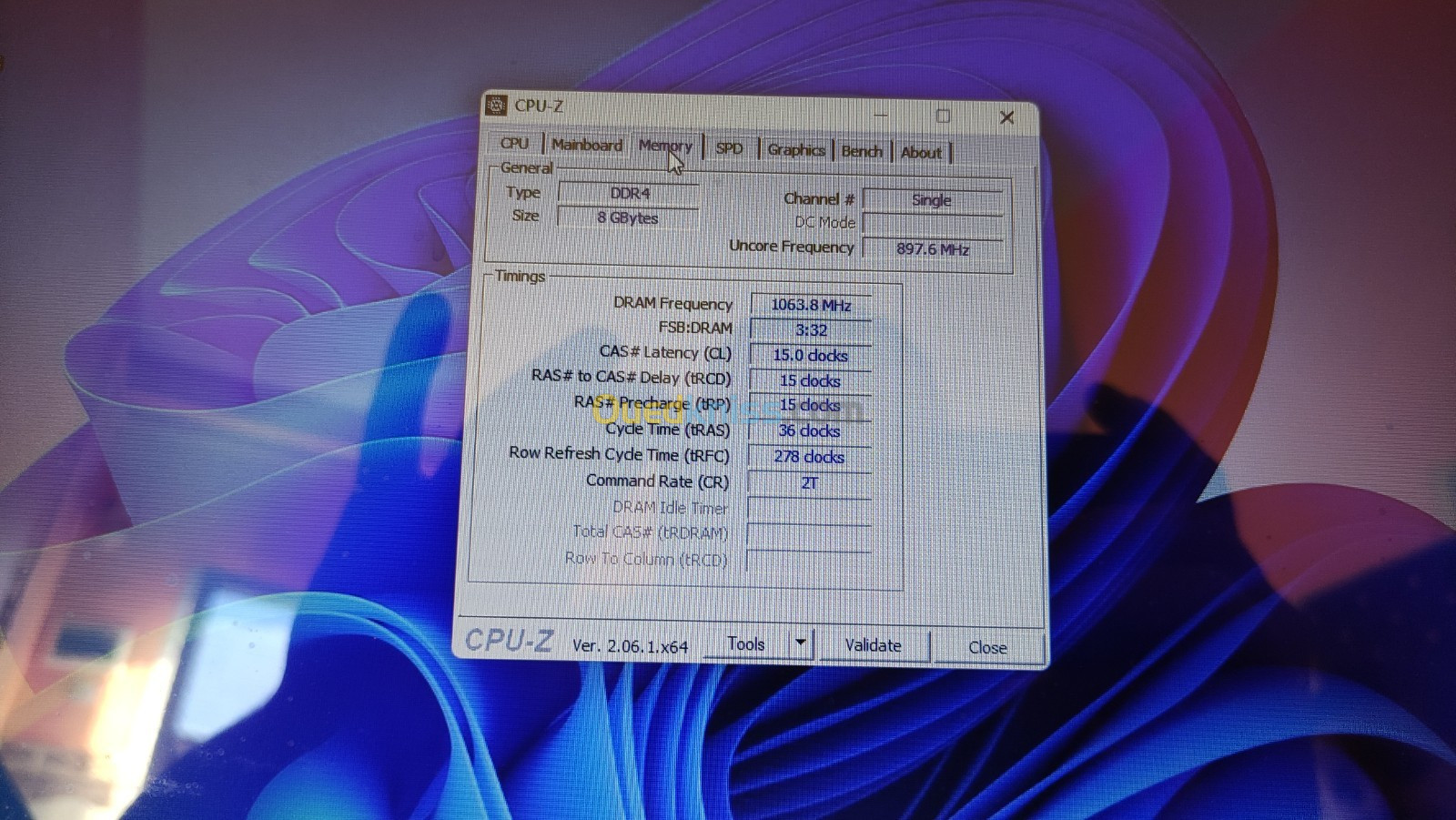Click the empty DRAM Idle Timer field
This screenshot has height=820, width=1456.
click(809, 510)
